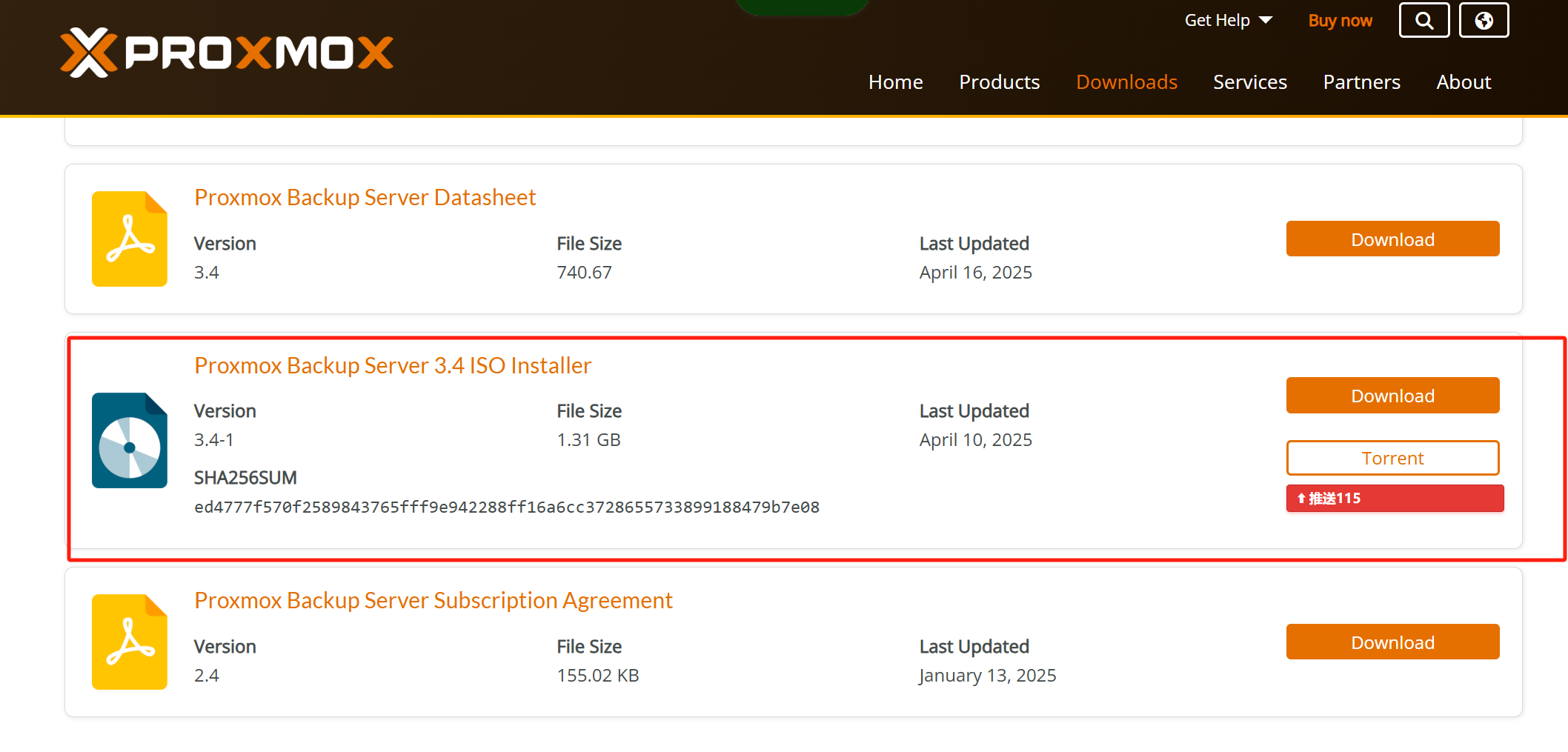
Task: Open Proxmox Backup Server 3.4 ISO Installer title
Action: pos(392,365)
